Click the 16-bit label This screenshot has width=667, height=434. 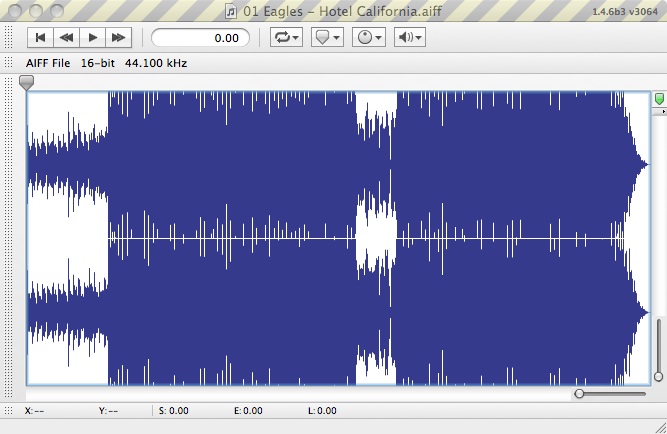coord(98,63)
